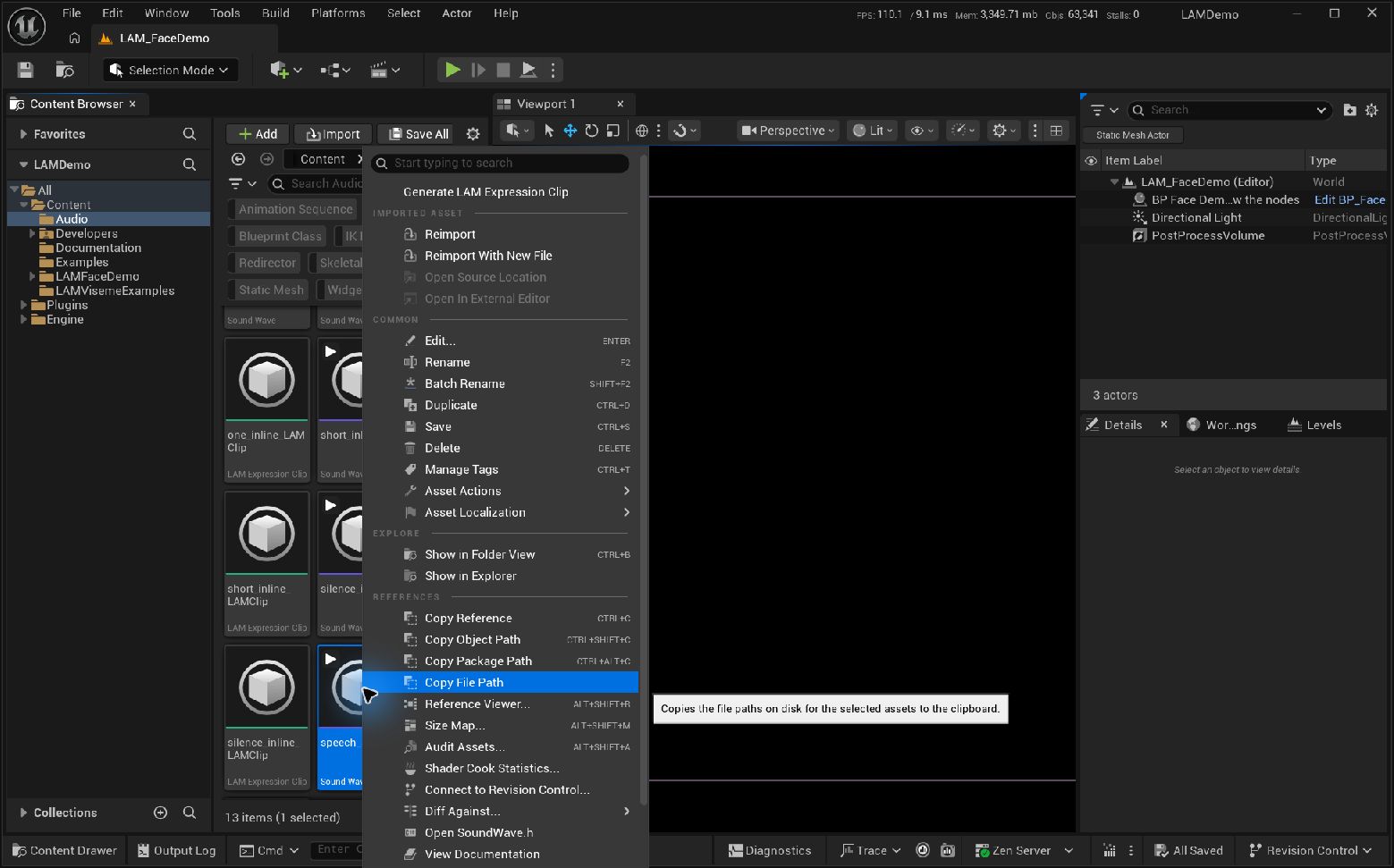
Task: Open the Build menu
Action: pos(275,13)
